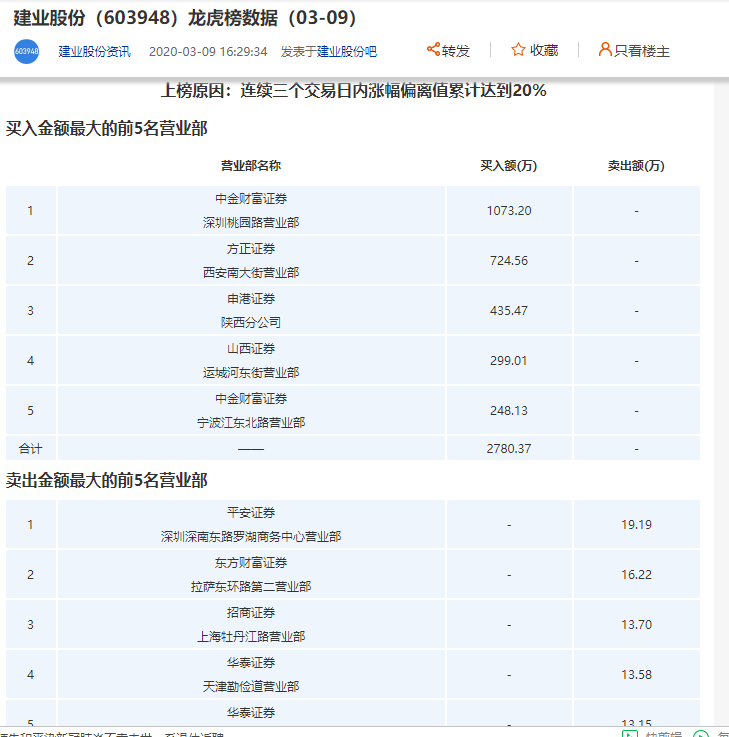Select 上海牡丹江路营业部 text
Image resolution: width=729 pixels, height=737 pixels.
click(x=251, y=636)
